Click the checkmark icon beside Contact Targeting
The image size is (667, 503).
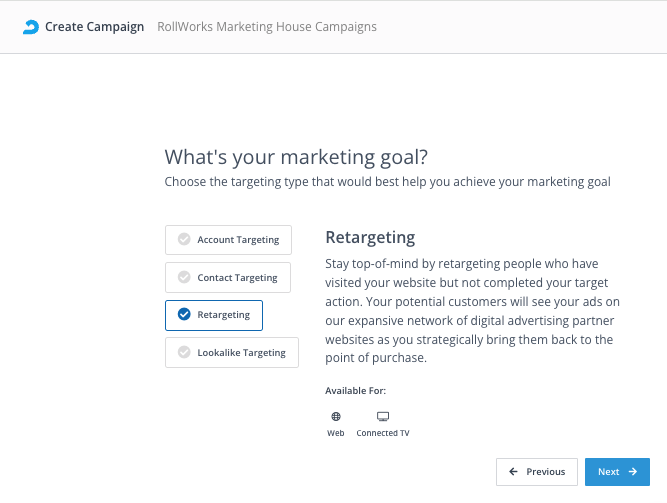pos(184,277)
